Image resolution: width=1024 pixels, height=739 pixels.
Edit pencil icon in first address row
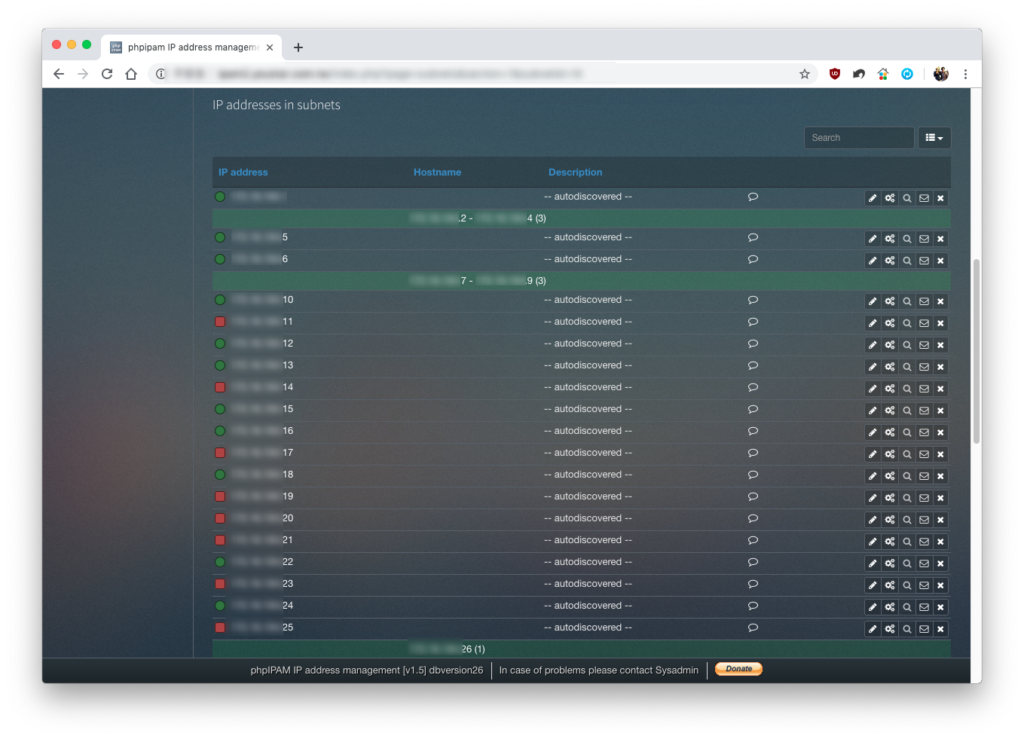click(x=872, y=198)
